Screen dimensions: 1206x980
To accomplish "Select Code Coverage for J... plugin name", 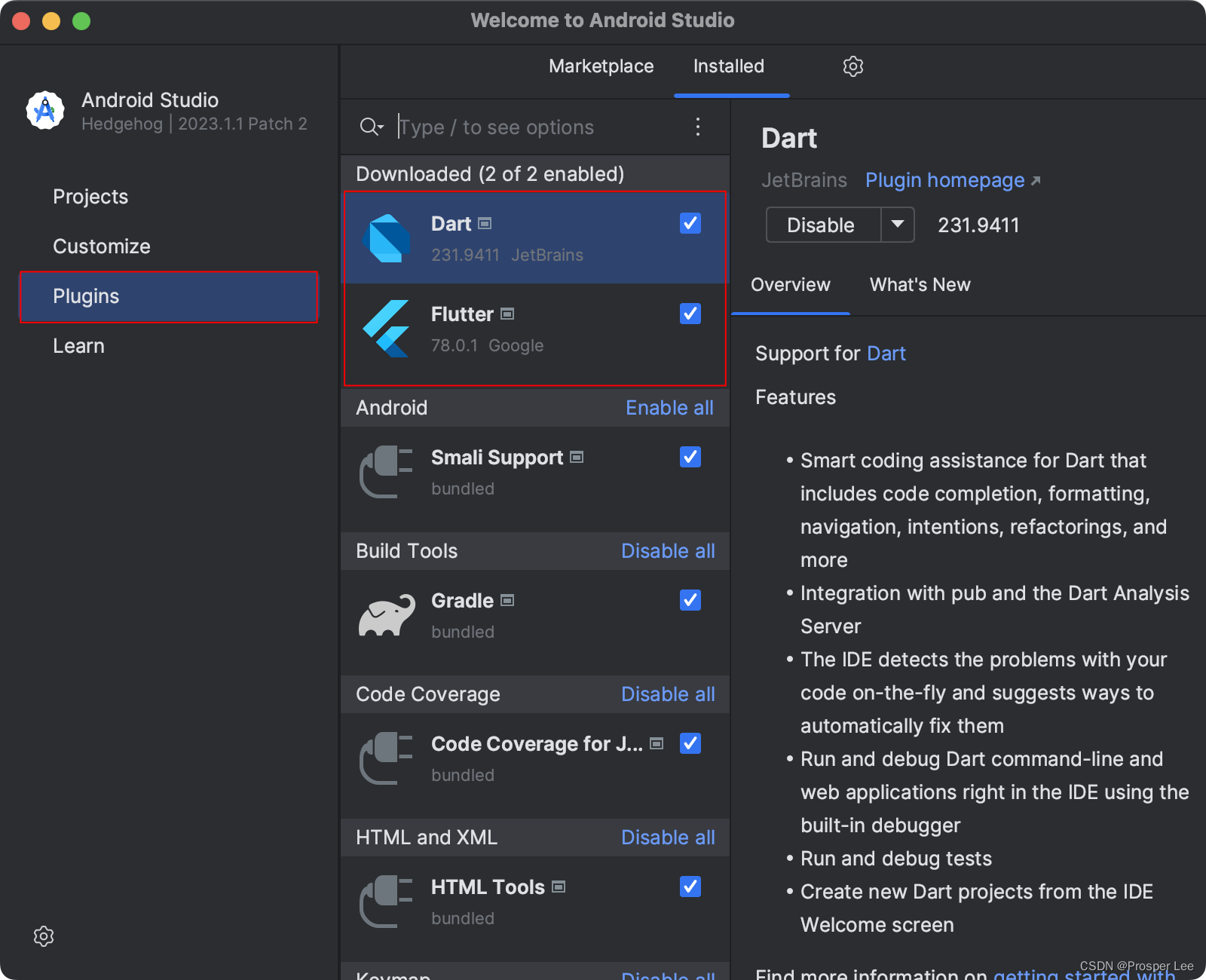I will pos(537,744).
